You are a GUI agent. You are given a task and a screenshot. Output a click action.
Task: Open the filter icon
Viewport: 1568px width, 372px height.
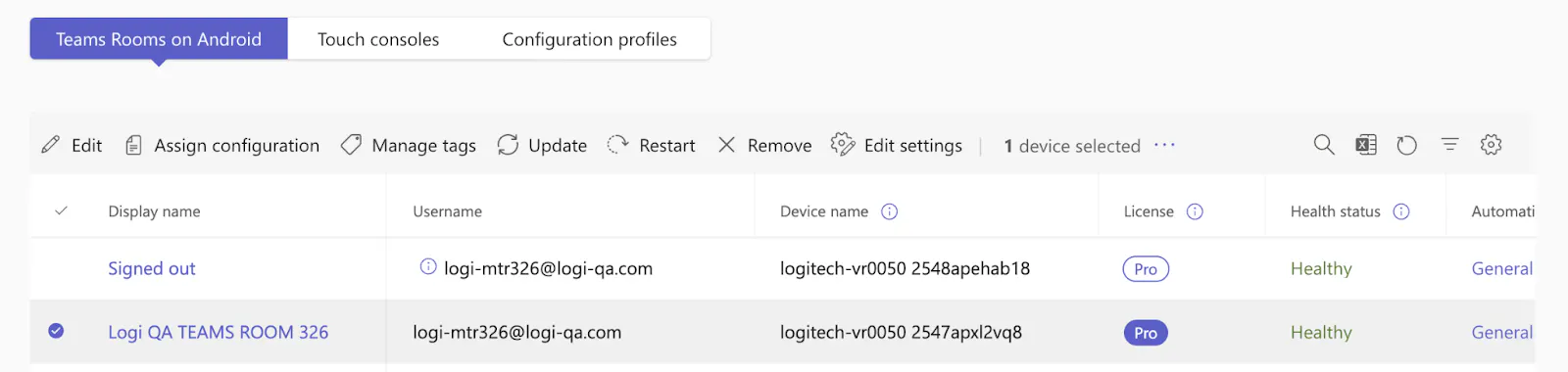coord(1449,145)
